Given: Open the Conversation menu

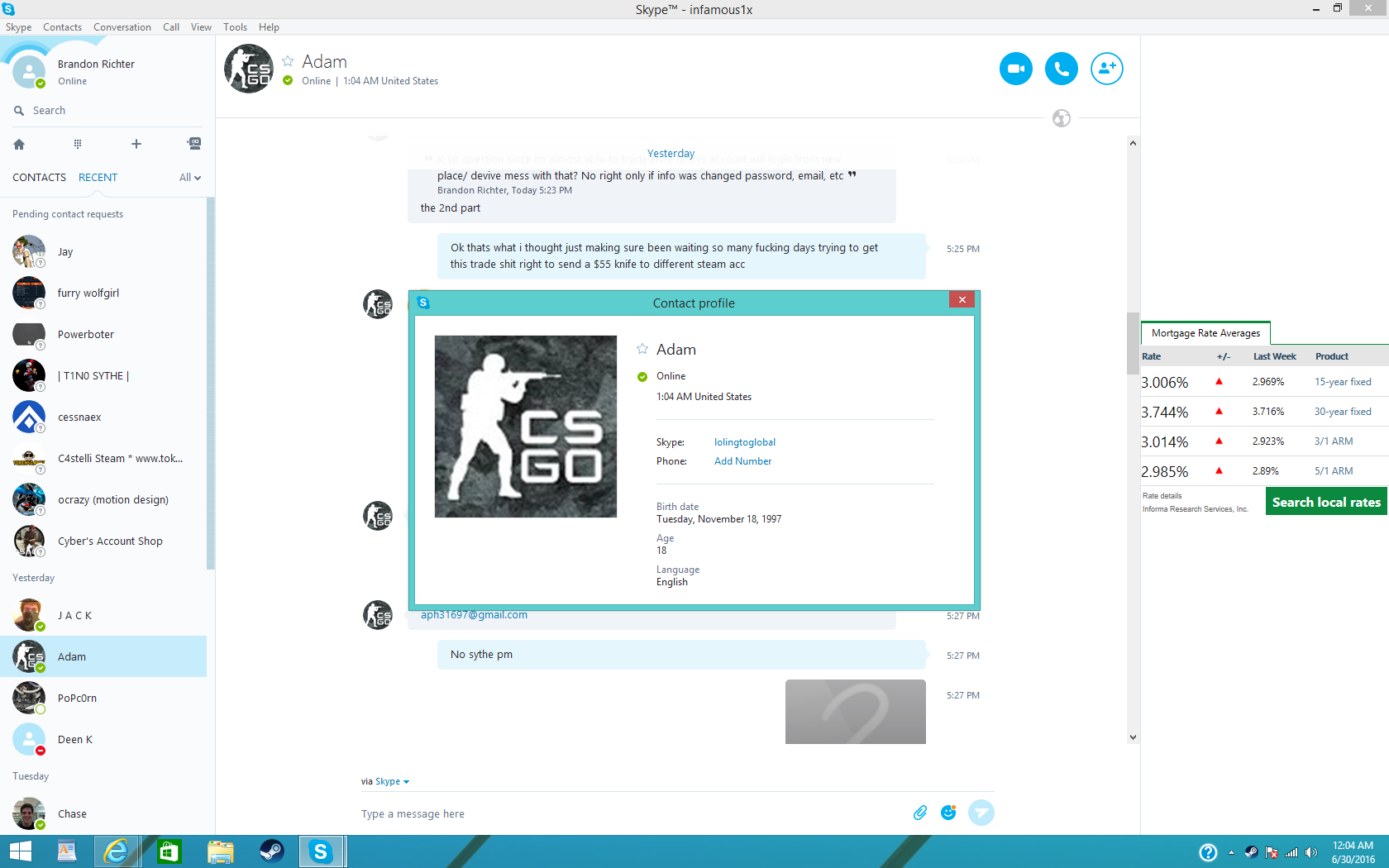Looking at the screenshot, I should [122, 27].
